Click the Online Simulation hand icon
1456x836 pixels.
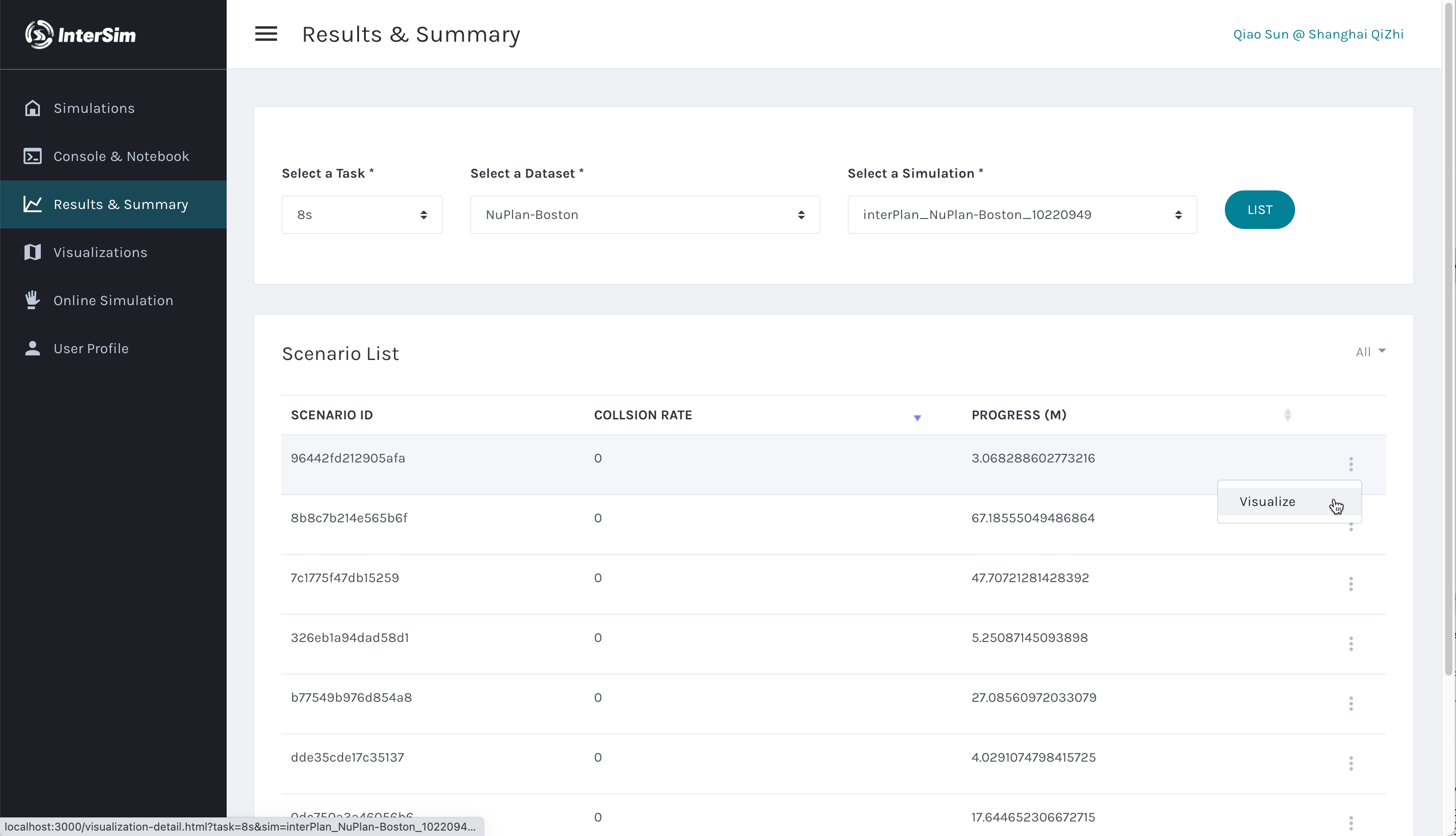coord(32,300)
